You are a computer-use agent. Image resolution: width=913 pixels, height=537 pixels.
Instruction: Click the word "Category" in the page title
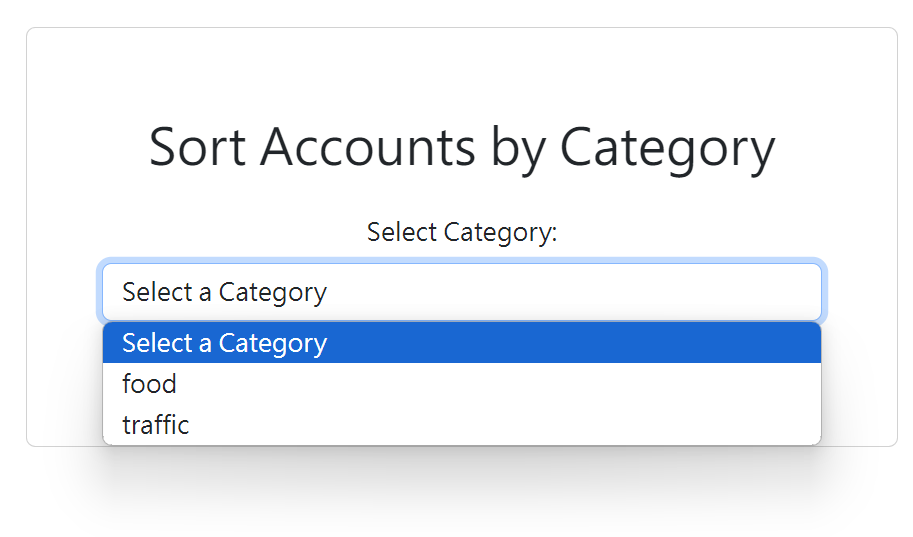point(667,147)
